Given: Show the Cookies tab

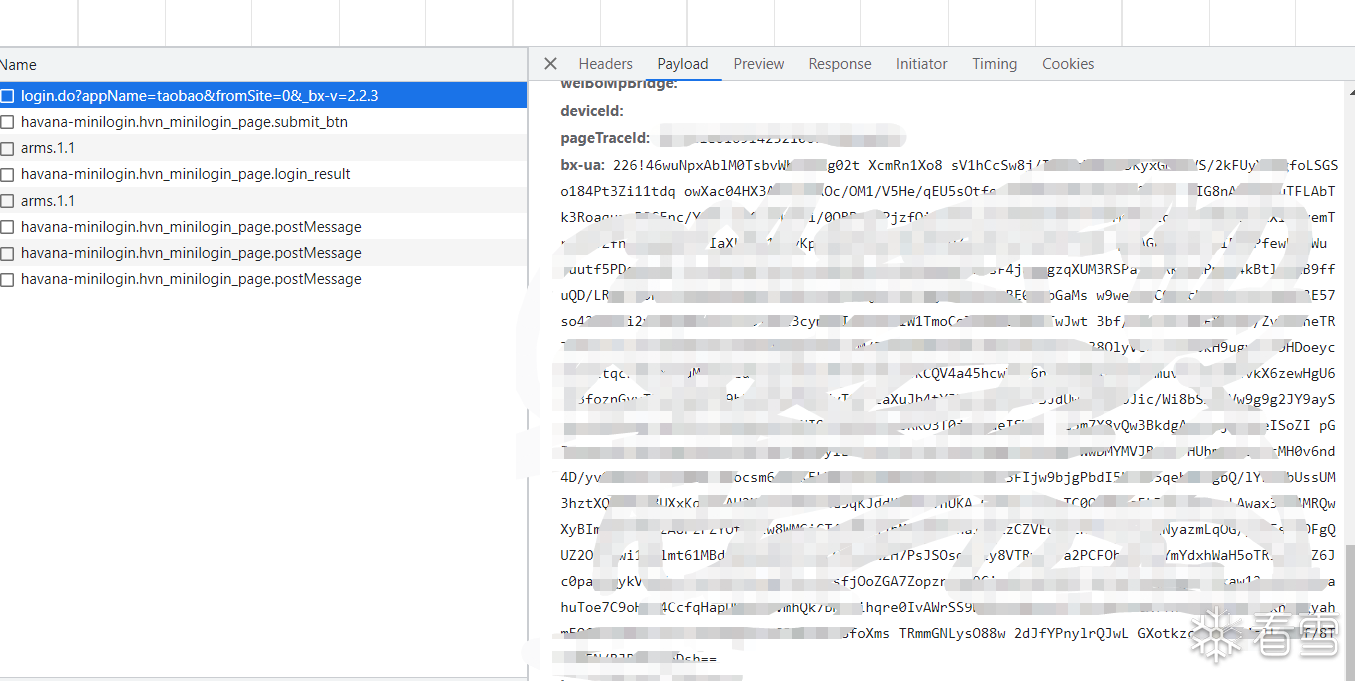Looking at the screenshot, I should 1068,64.
